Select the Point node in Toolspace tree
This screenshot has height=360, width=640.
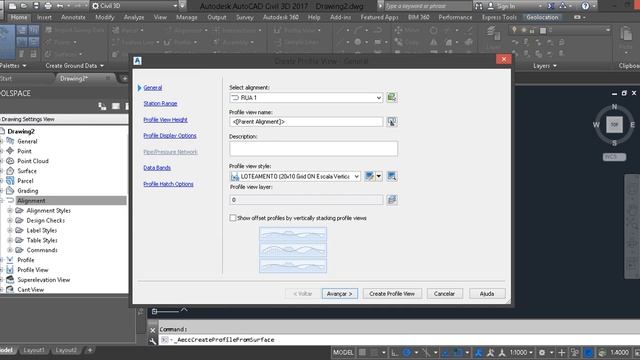tap(24, 151)
